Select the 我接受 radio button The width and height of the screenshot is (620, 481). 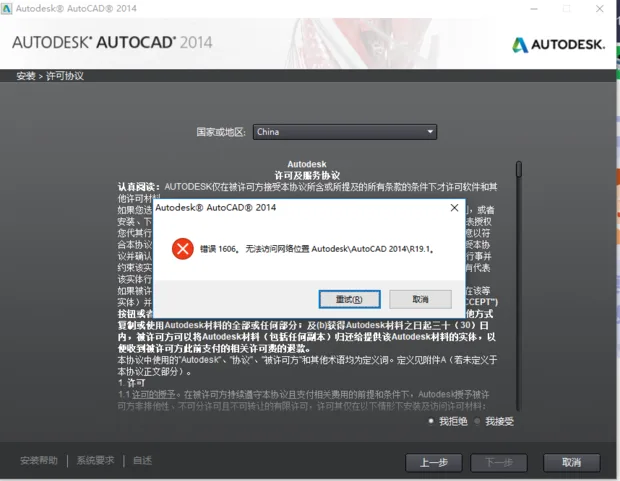(x=477, y=421)
